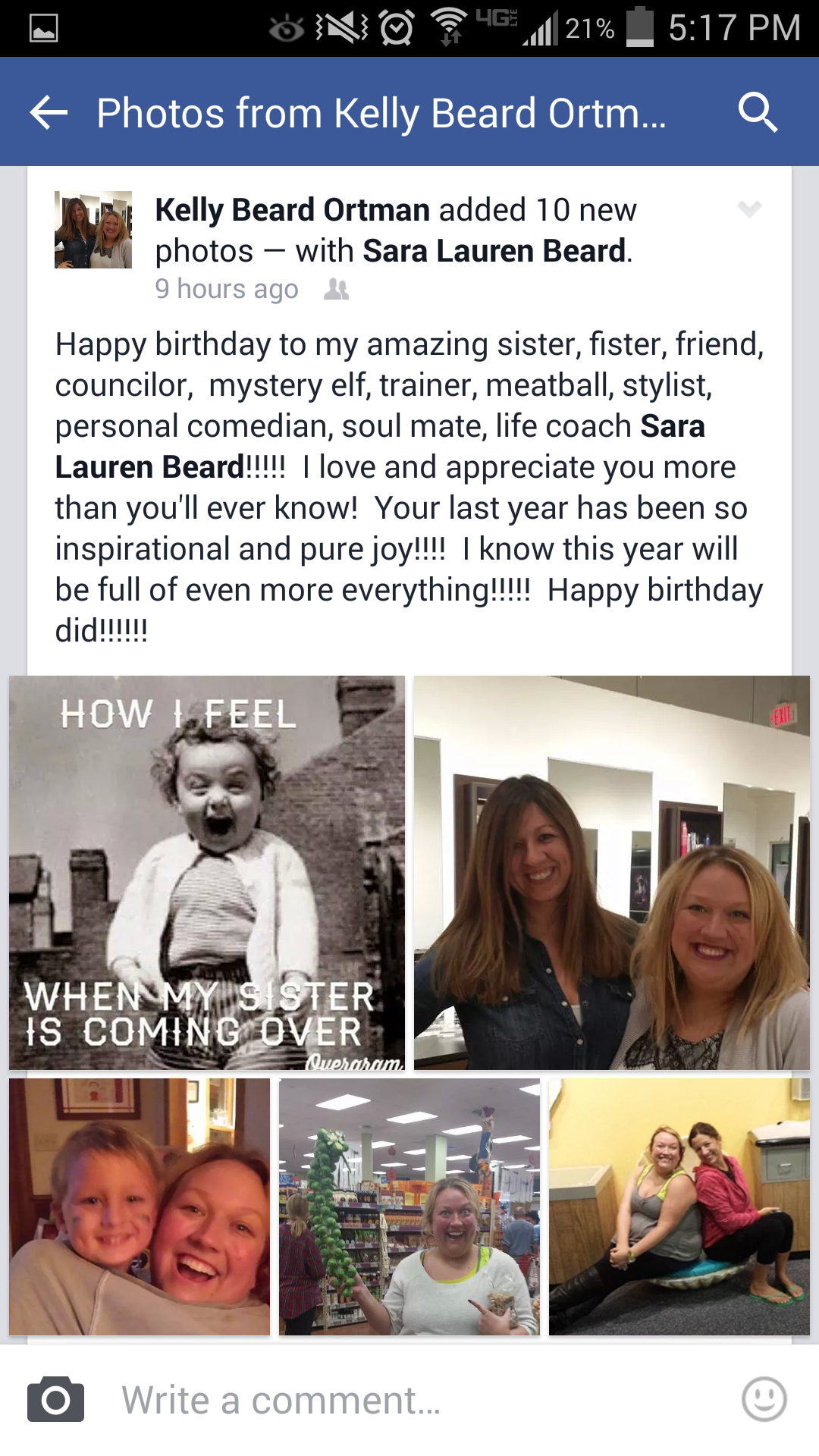This screenshot has height=1456, width=819.
Task: Tap the friends audience icon beside timestamp
Action: (x=336, y=289)
